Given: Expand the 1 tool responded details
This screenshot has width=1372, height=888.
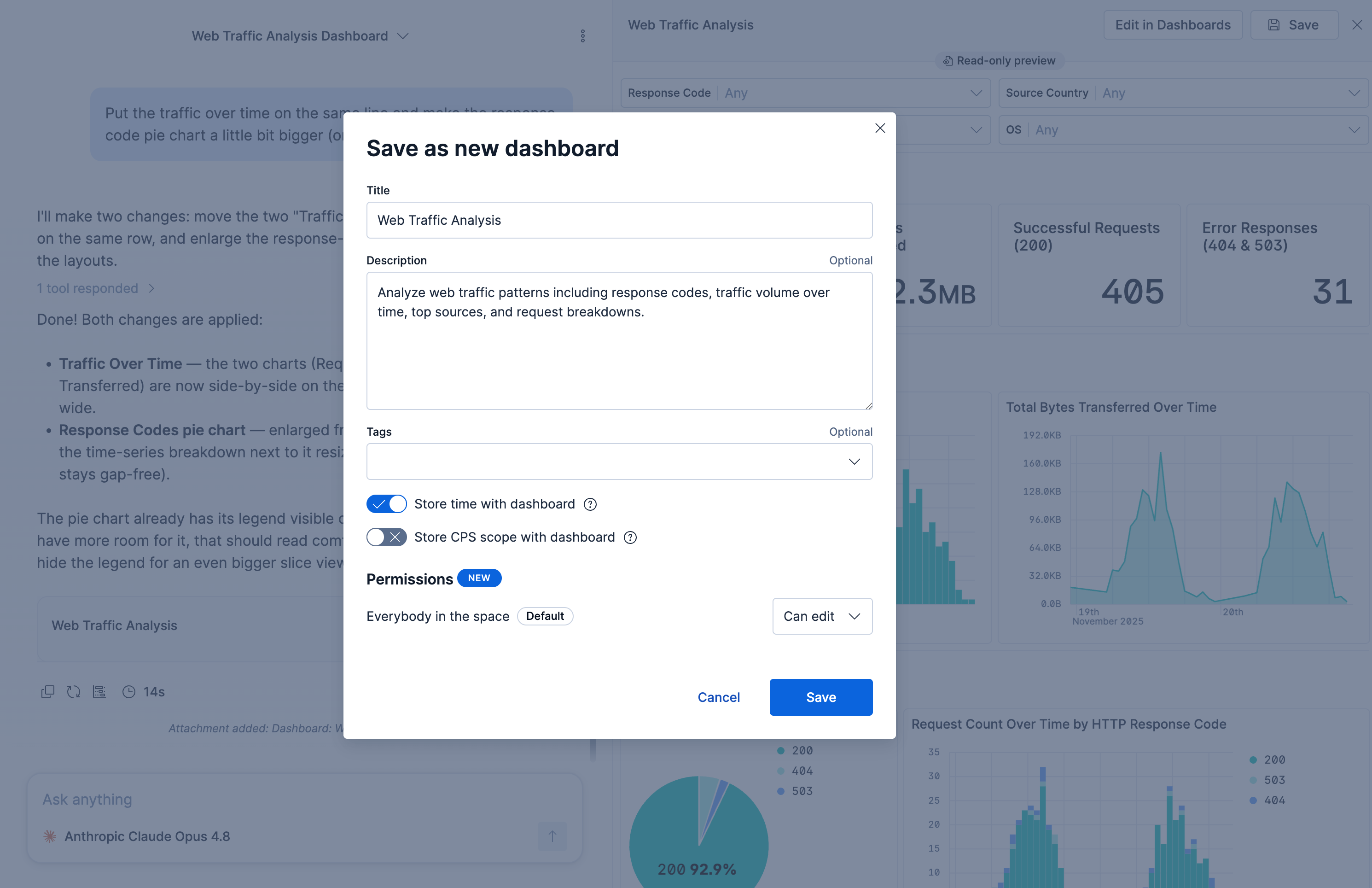Looking at the screenshot, I should (96, 288).
